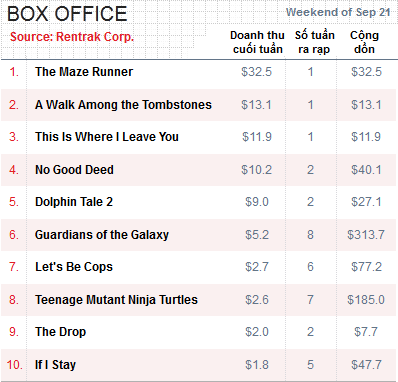Click The Drop movie title

tap(61, 332)
